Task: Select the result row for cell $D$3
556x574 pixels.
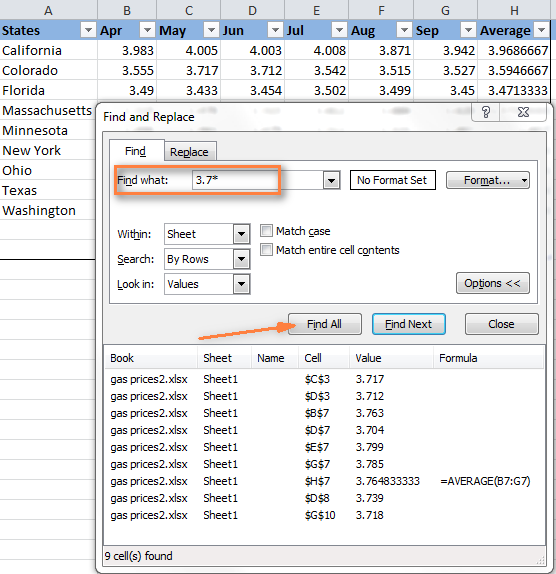Action: click(x=324, y=396)
